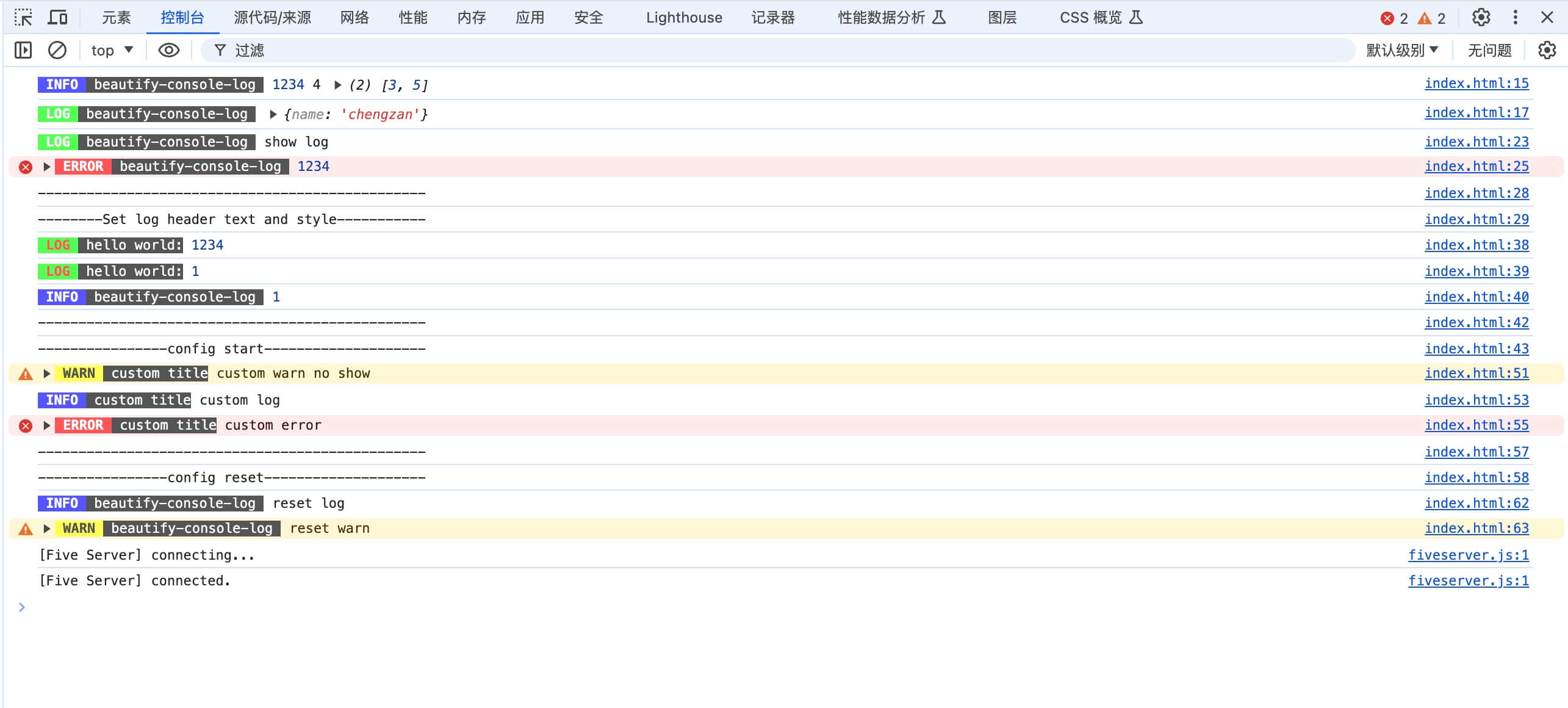1568x708 pixels.
Task: Switch to the Lighthouse tab
Action: click(x=684, y=17)
